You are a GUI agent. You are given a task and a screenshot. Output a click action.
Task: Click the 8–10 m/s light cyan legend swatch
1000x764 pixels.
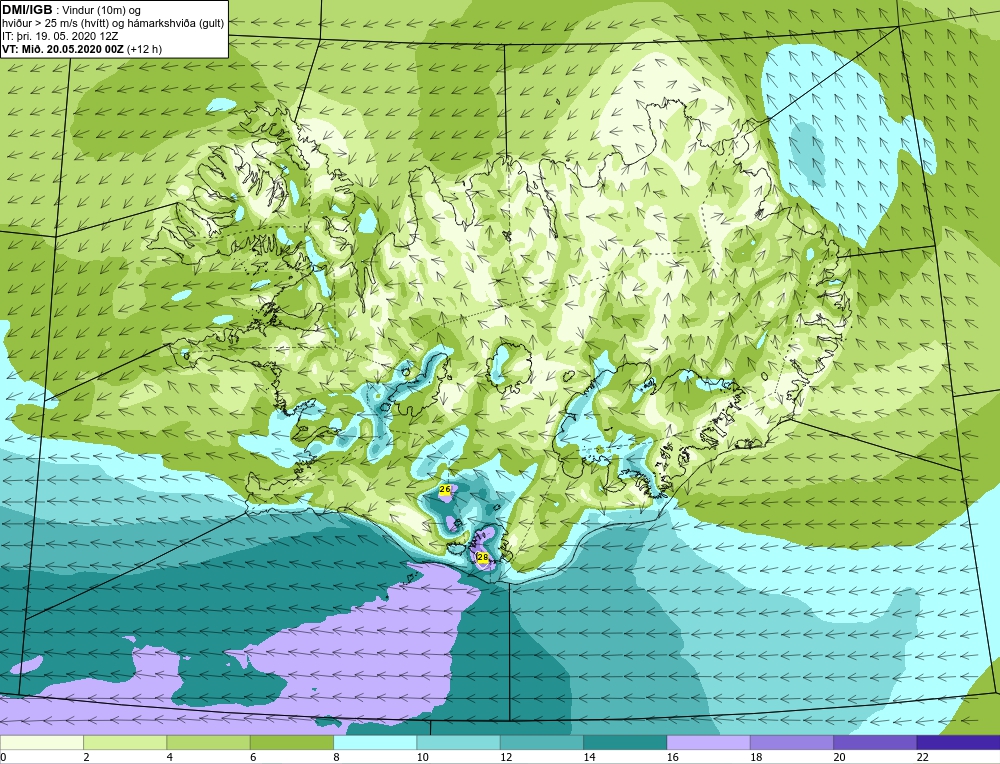tap(375, 743)
